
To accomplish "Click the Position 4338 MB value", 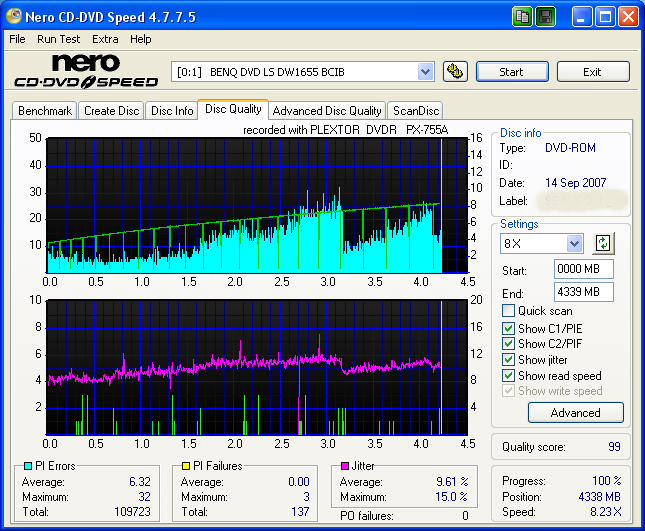I will (x=599, y=497).
